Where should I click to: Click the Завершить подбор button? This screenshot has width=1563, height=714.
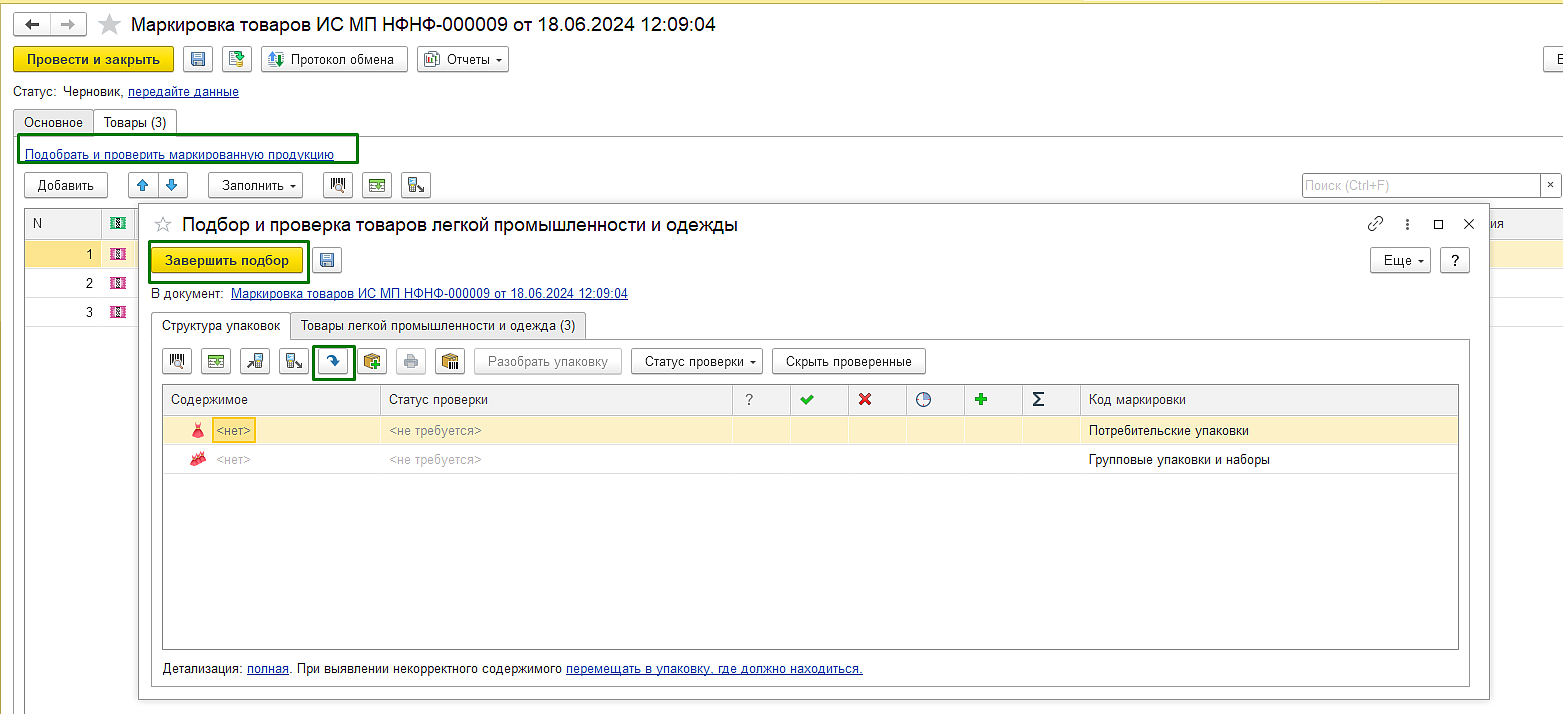coord(227,260)
